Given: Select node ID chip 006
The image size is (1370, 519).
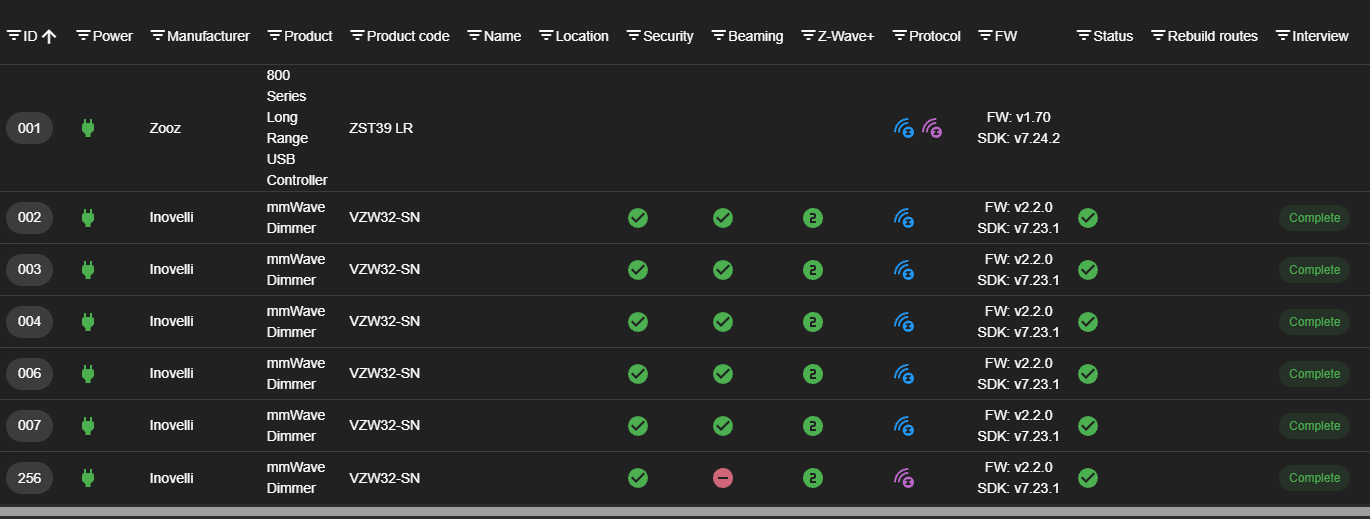Looking at the screenshot, I should point(29,374).
